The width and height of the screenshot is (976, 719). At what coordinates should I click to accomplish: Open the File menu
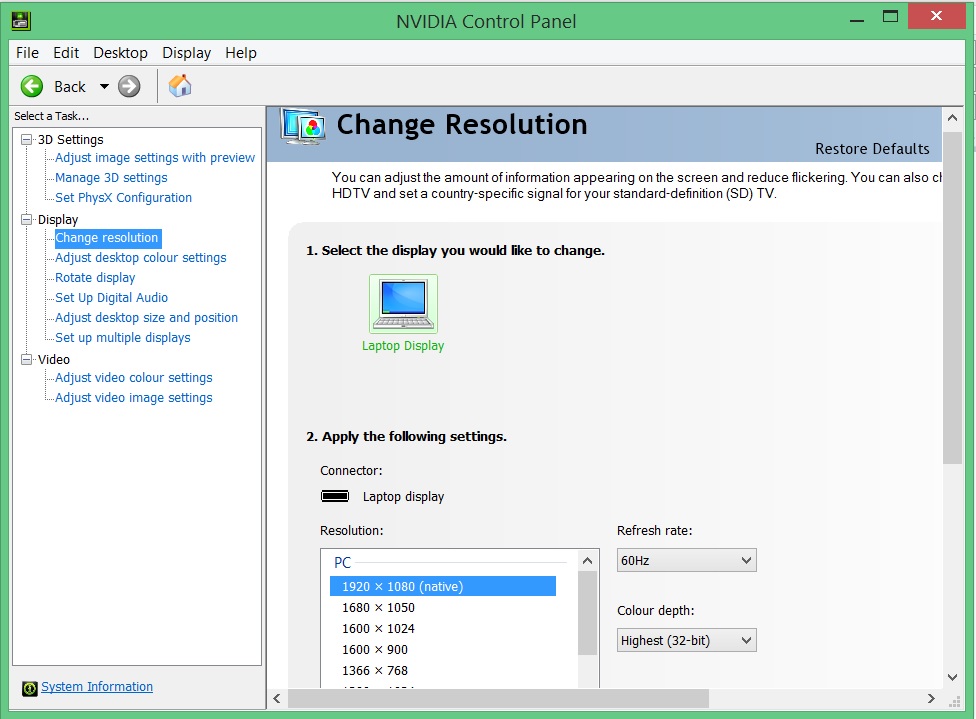pos(27,53)
